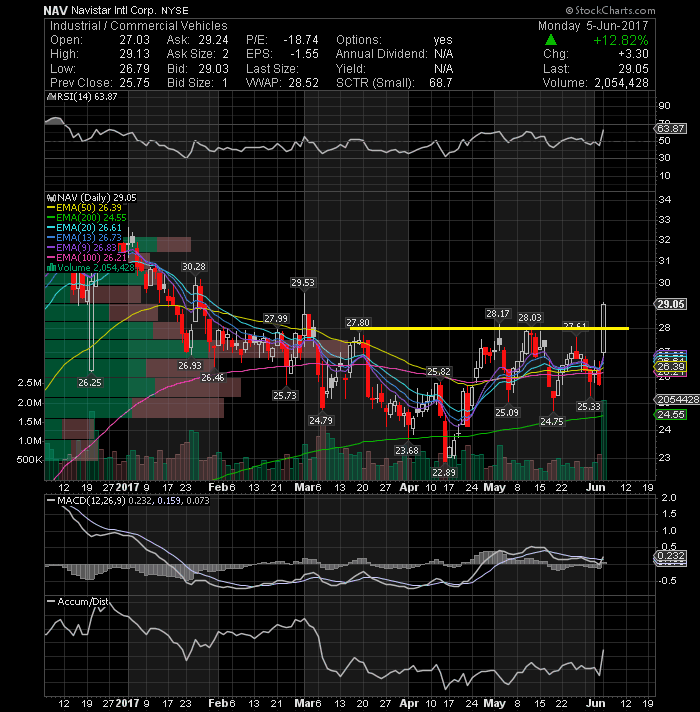Click the 24.75 low price label
Viewport: 700px width, 712px height.
[552, 421]
